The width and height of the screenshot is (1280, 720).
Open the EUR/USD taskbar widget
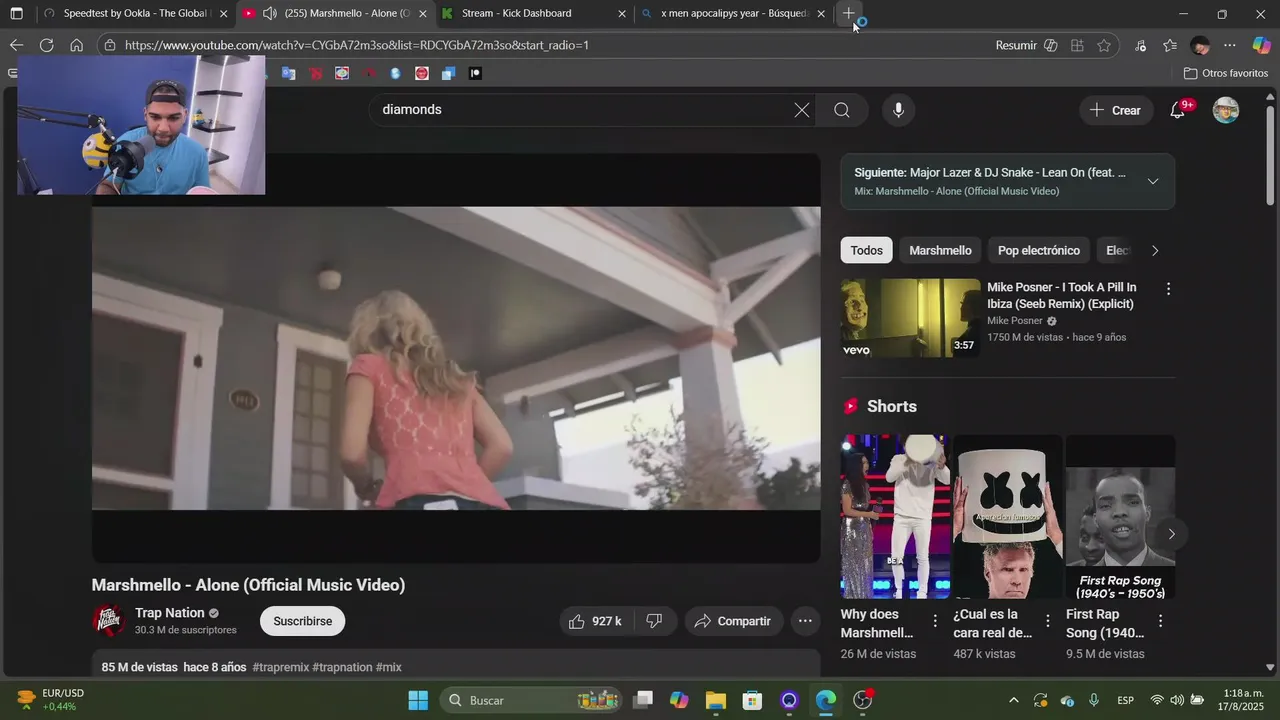[52, 700]
